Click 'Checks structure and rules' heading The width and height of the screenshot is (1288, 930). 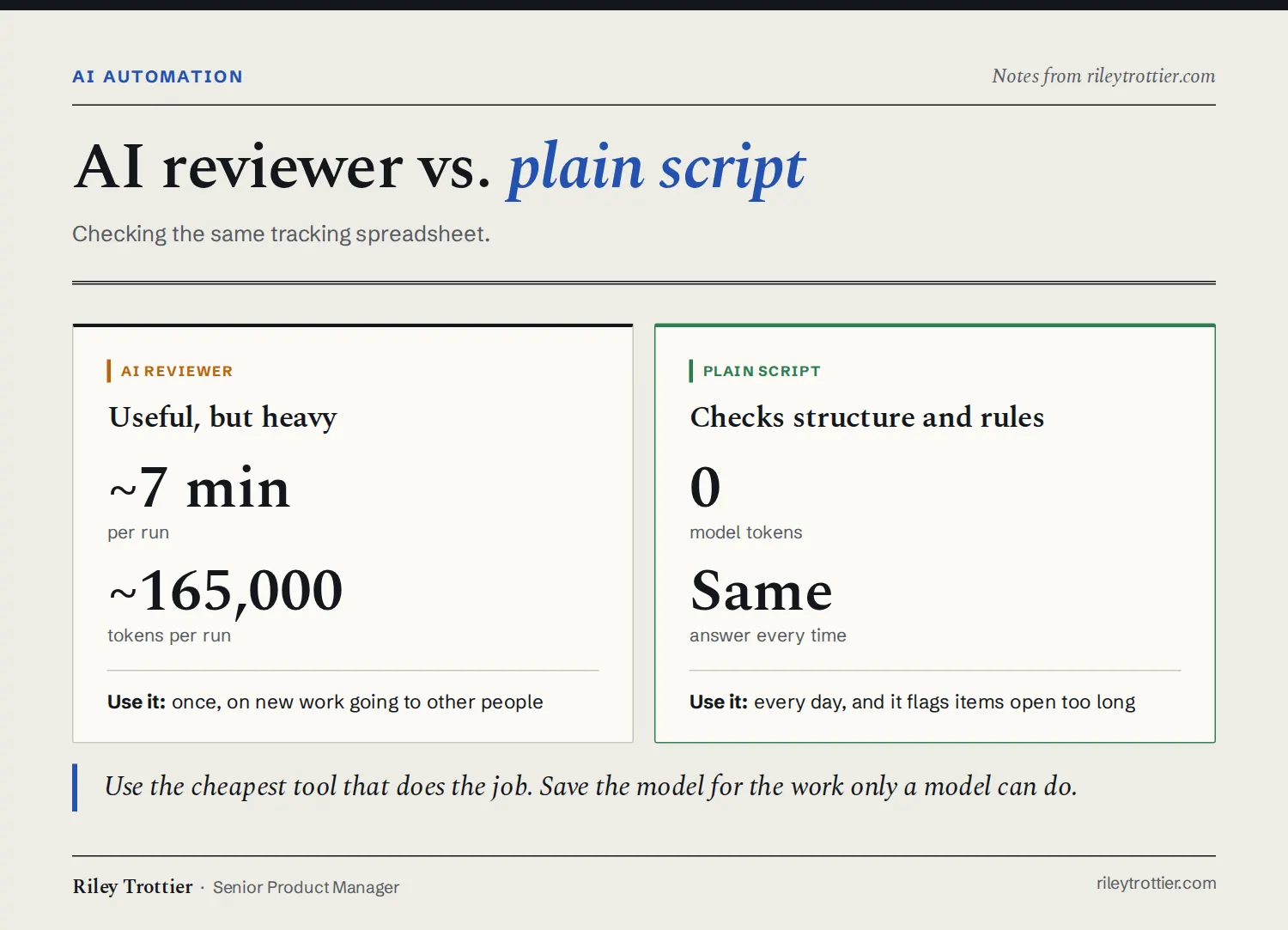pos(867,416)
